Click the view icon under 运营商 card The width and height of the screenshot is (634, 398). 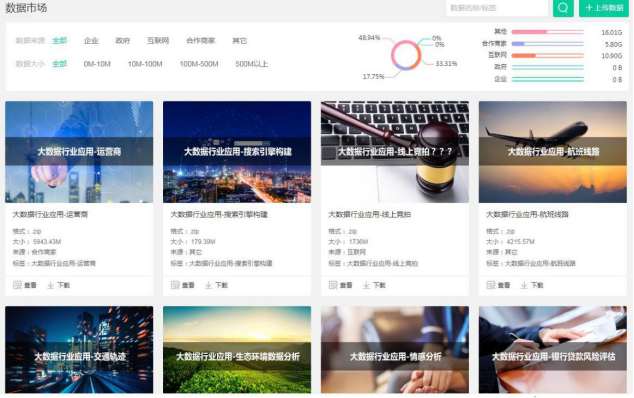point(17,285)
